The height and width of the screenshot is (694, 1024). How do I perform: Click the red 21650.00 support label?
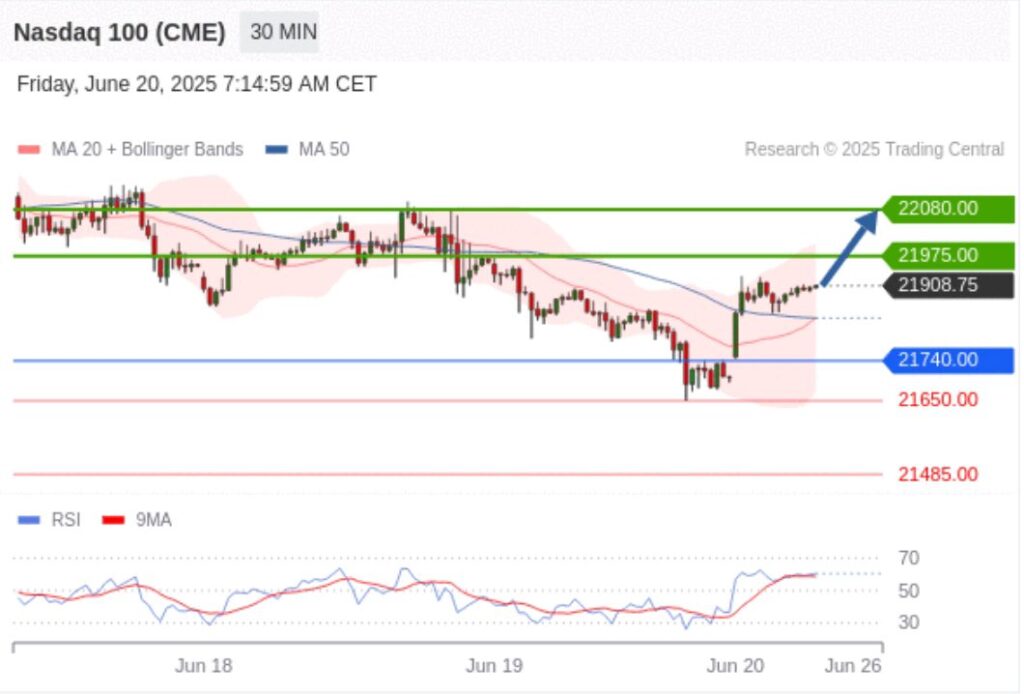pos(937,400)
